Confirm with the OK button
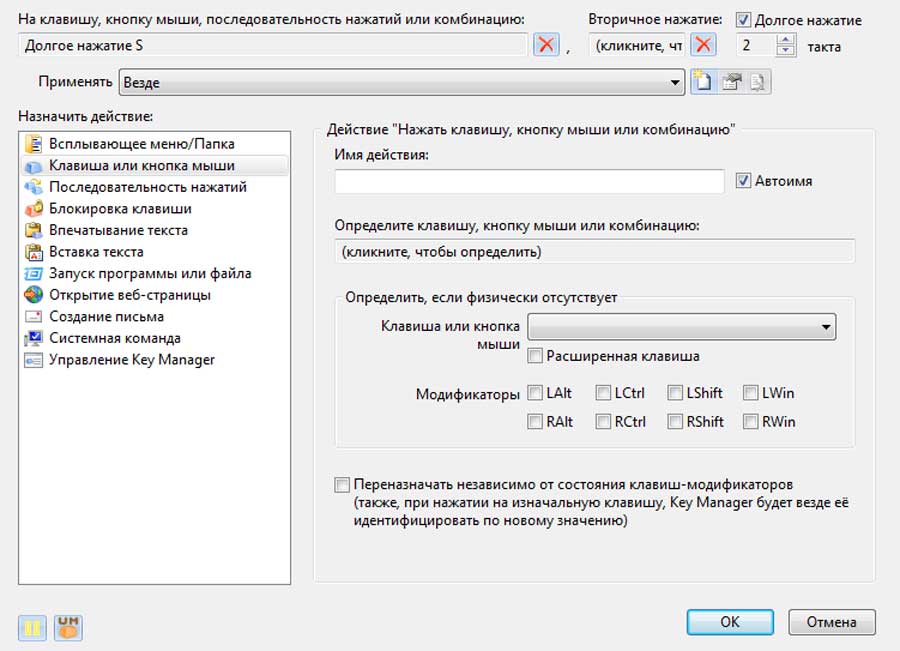 click(730, 622)
